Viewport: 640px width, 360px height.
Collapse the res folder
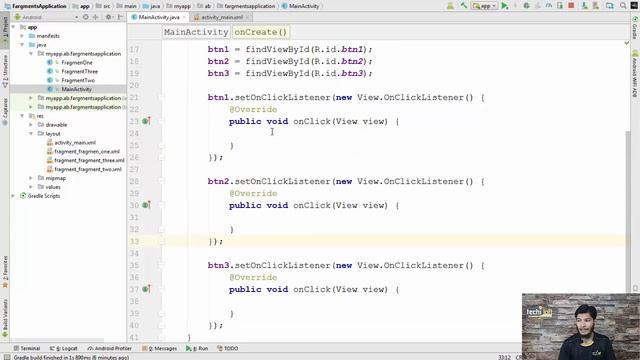(x=22, y=116)
